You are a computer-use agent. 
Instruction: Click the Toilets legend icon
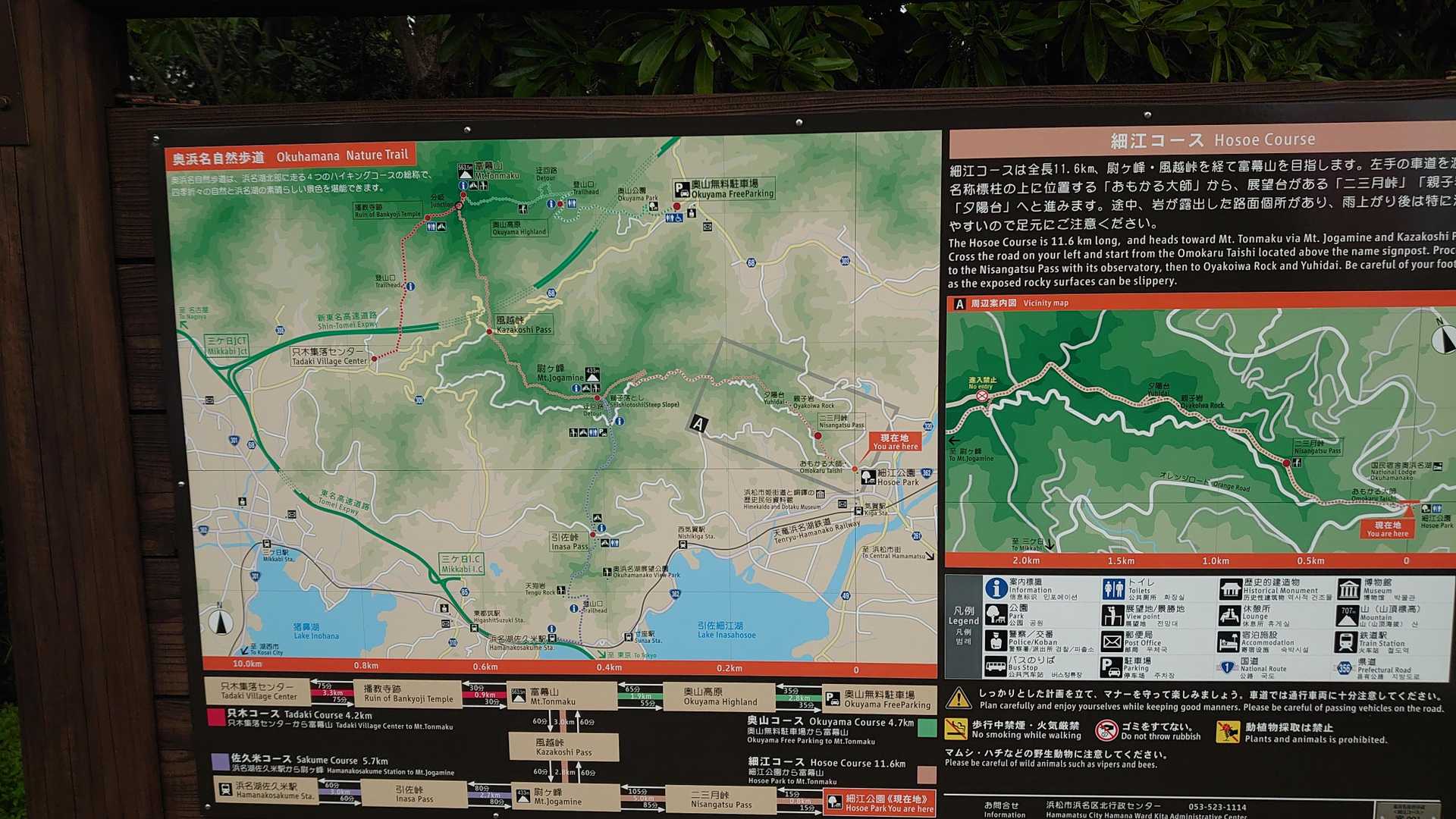click(x=1113, y=588)
